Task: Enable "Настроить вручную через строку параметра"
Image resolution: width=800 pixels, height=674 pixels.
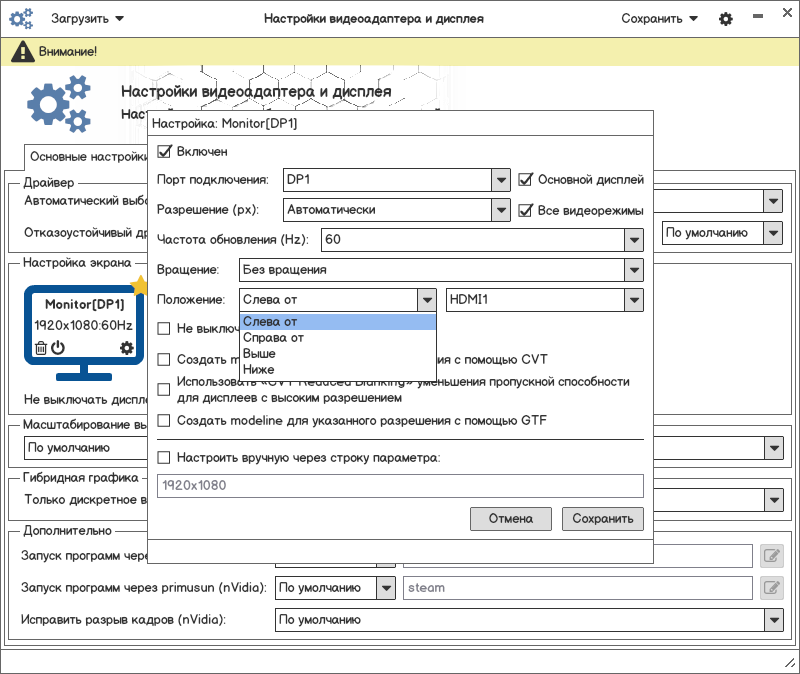Action: coord(165,458)
